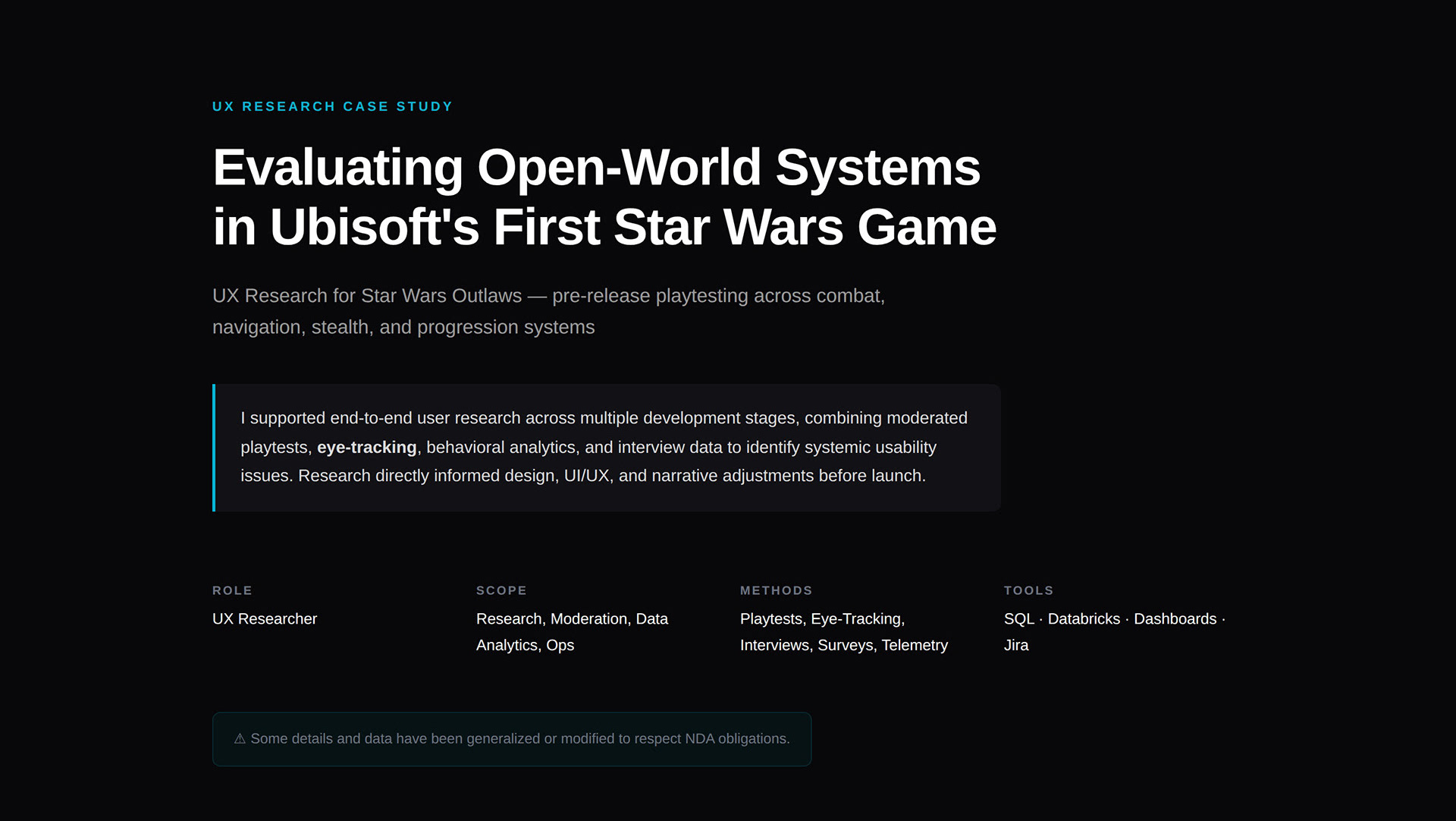Click the 'UX Researcher' role value
Image resolution: width=1456 pixels, height=821 pixels.
click(265, 619)
